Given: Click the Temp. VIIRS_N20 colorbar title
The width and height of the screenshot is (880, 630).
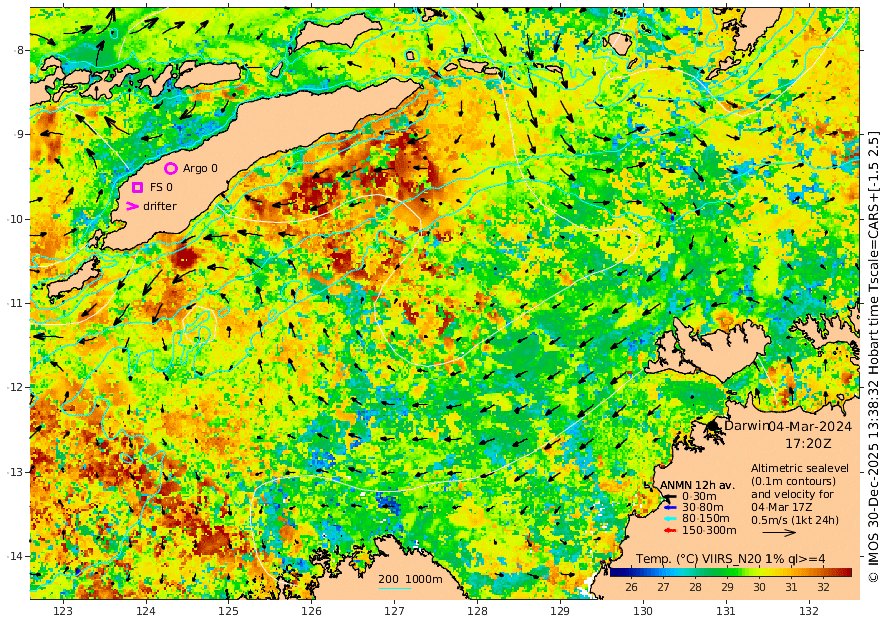Looking at the screenshot, I should (x=730, y=558).
